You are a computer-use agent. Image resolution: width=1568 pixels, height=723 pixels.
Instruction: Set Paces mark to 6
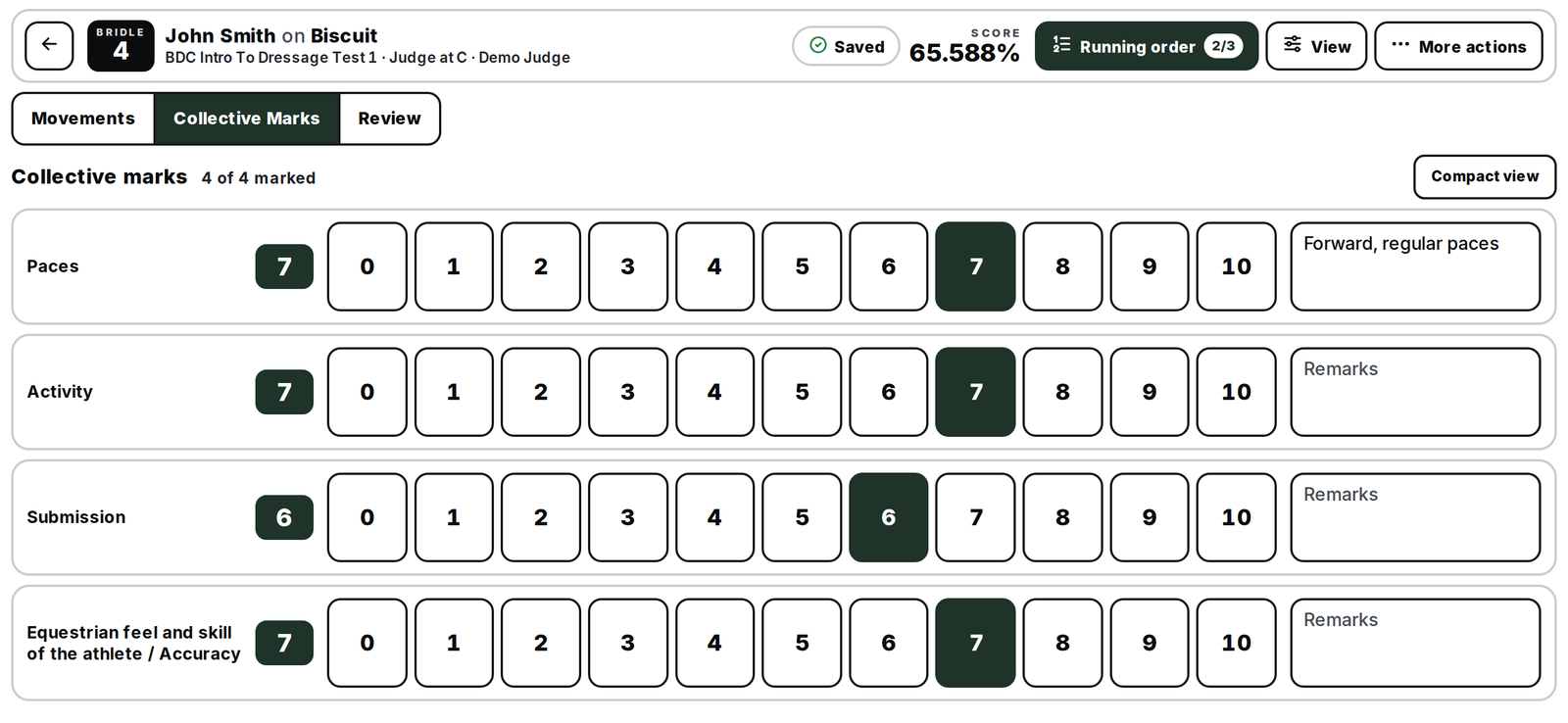pos(888,266)
